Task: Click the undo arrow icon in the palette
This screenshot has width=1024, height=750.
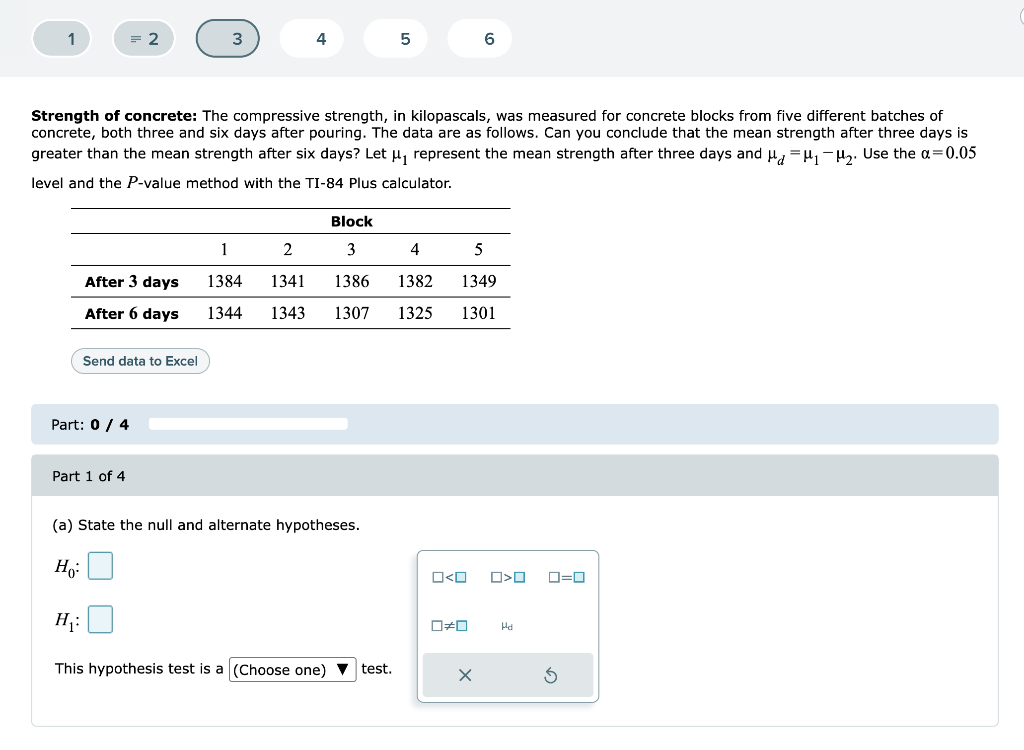Action: click(x=551, y=675)
